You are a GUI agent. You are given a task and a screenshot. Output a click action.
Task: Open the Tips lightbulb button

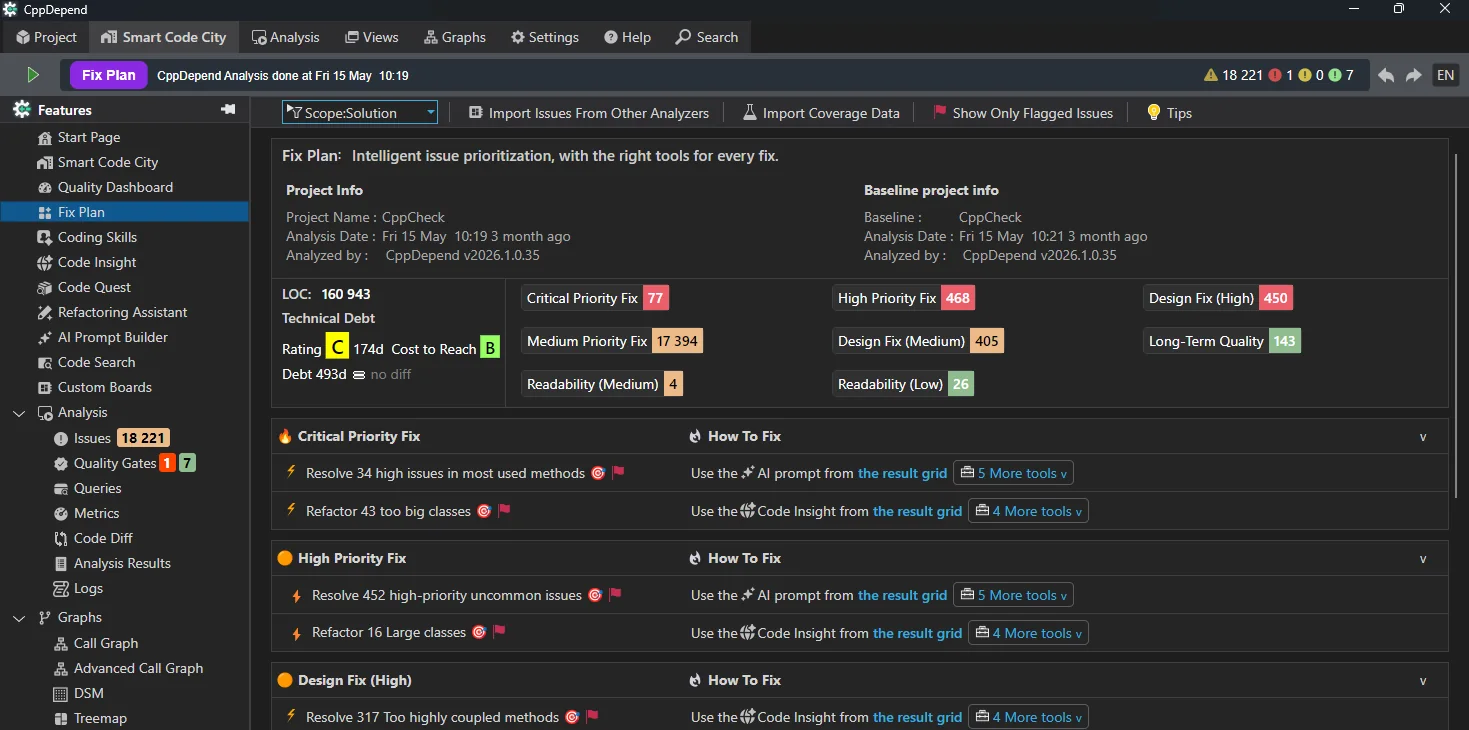1169,113
